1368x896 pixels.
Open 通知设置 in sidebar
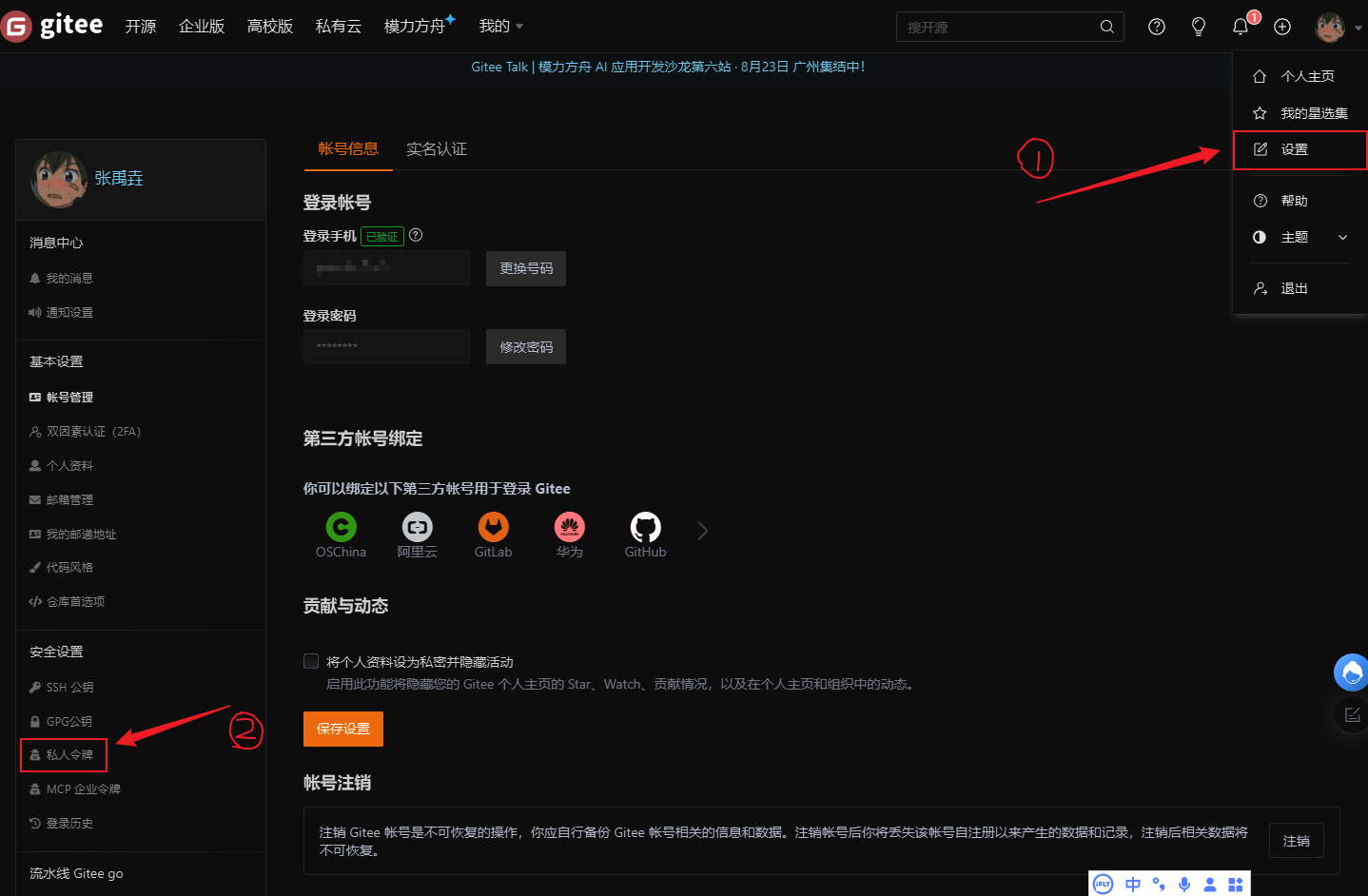69,313
